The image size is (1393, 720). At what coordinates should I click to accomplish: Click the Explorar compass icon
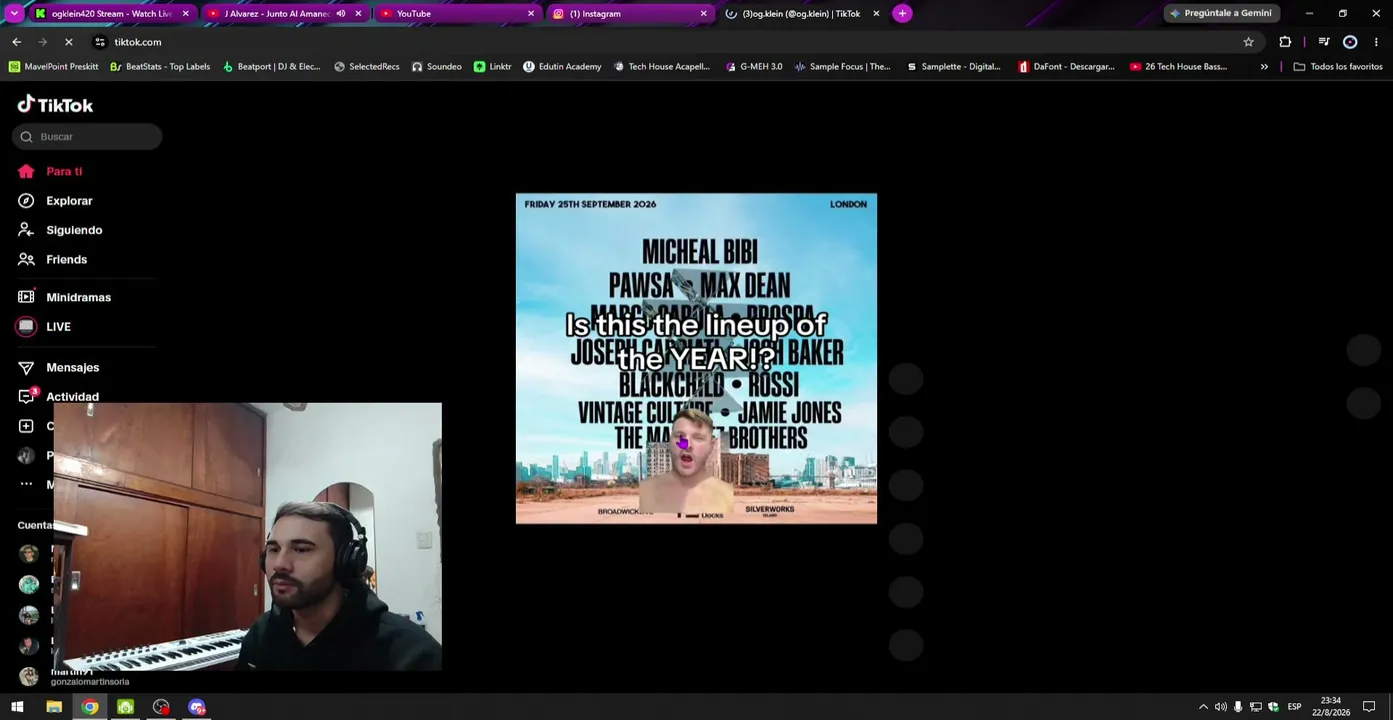(x=26, y=201)
